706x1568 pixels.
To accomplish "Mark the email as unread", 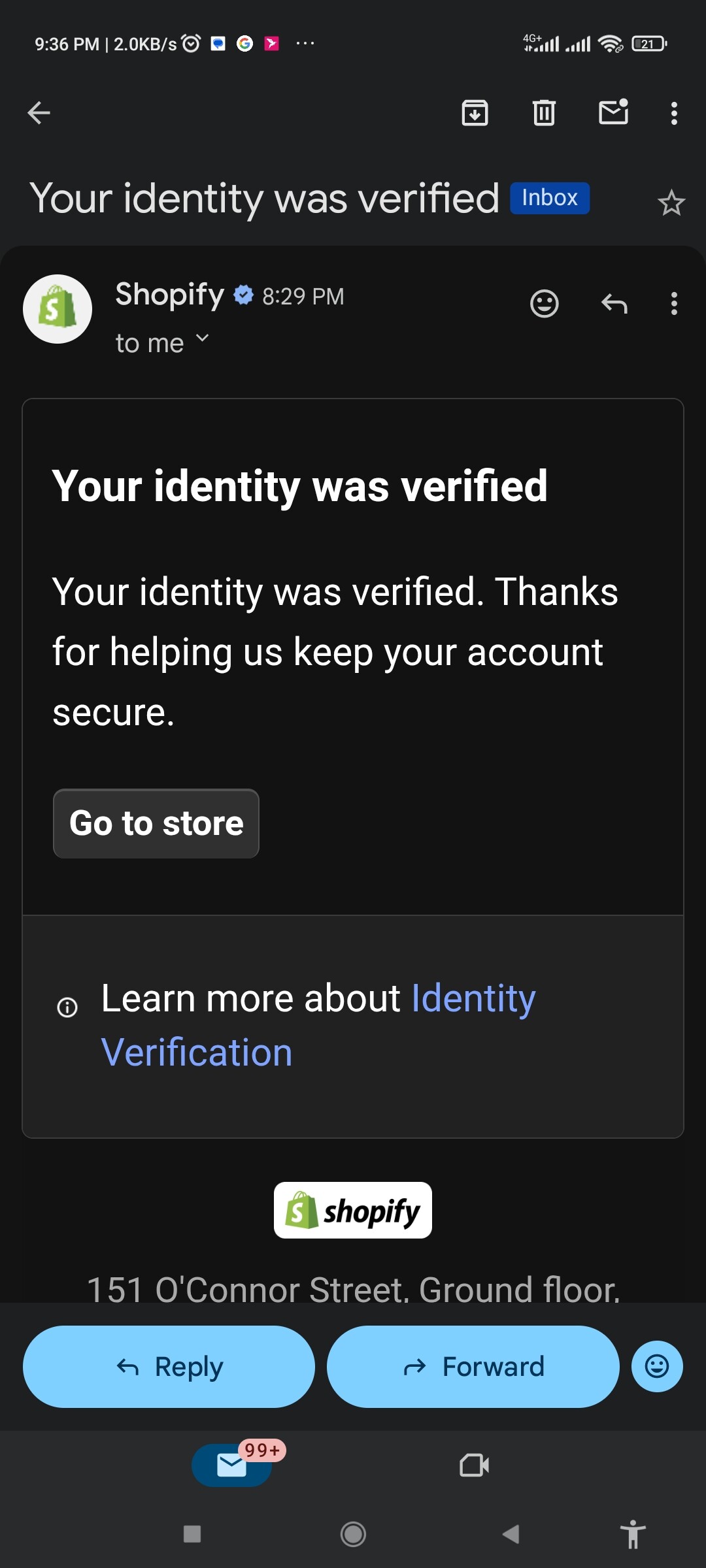I will (x=613, y=113).
